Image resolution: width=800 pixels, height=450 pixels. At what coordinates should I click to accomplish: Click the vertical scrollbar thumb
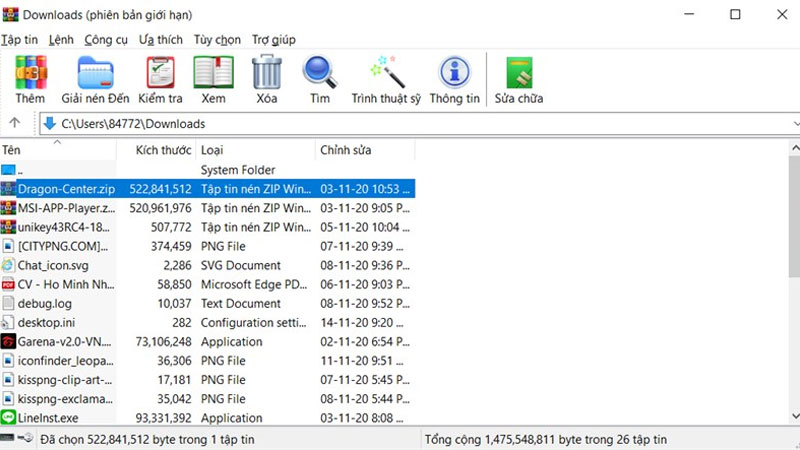click(795, 217)
